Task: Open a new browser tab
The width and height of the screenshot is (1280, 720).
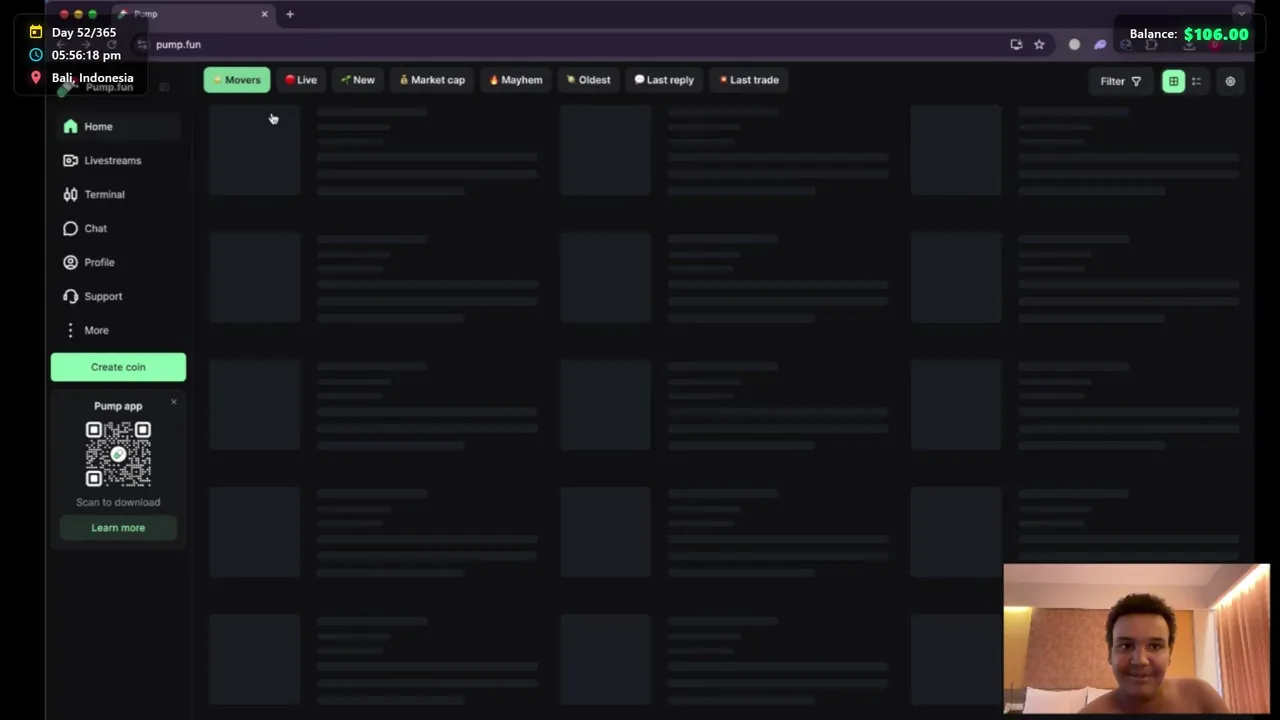Action: [x=290, y=14]
